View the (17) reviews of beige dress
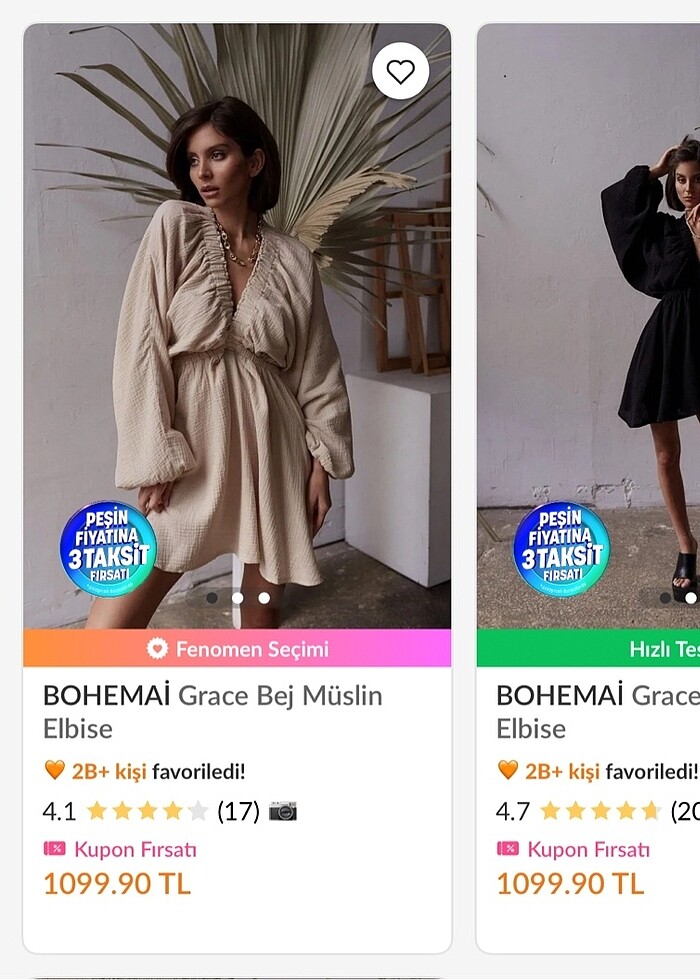Viewport: 700px width, 980px height. [x=238, y=811]
